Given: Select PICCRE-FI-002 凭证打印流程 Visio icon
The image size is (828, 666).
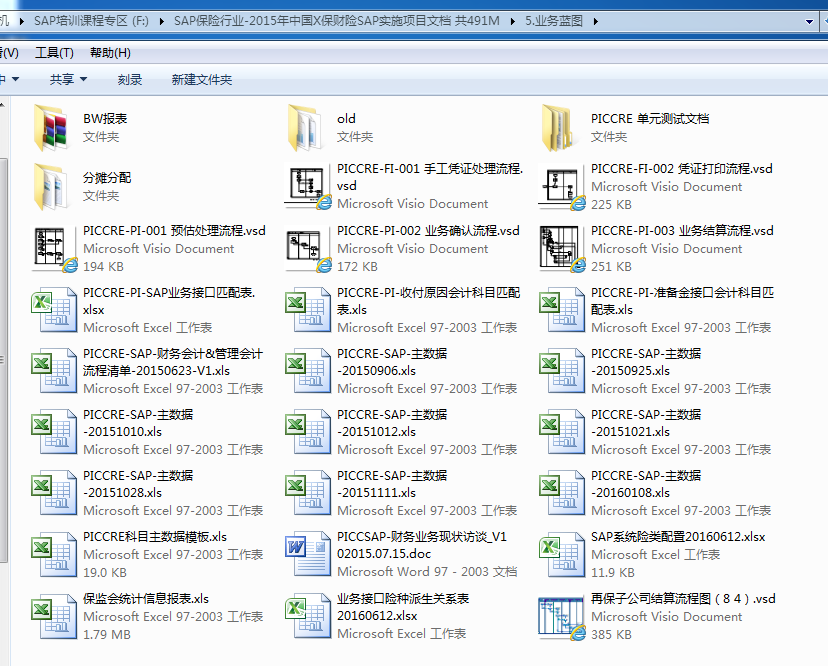Looking at the screenshot, I should click(562, 188).
